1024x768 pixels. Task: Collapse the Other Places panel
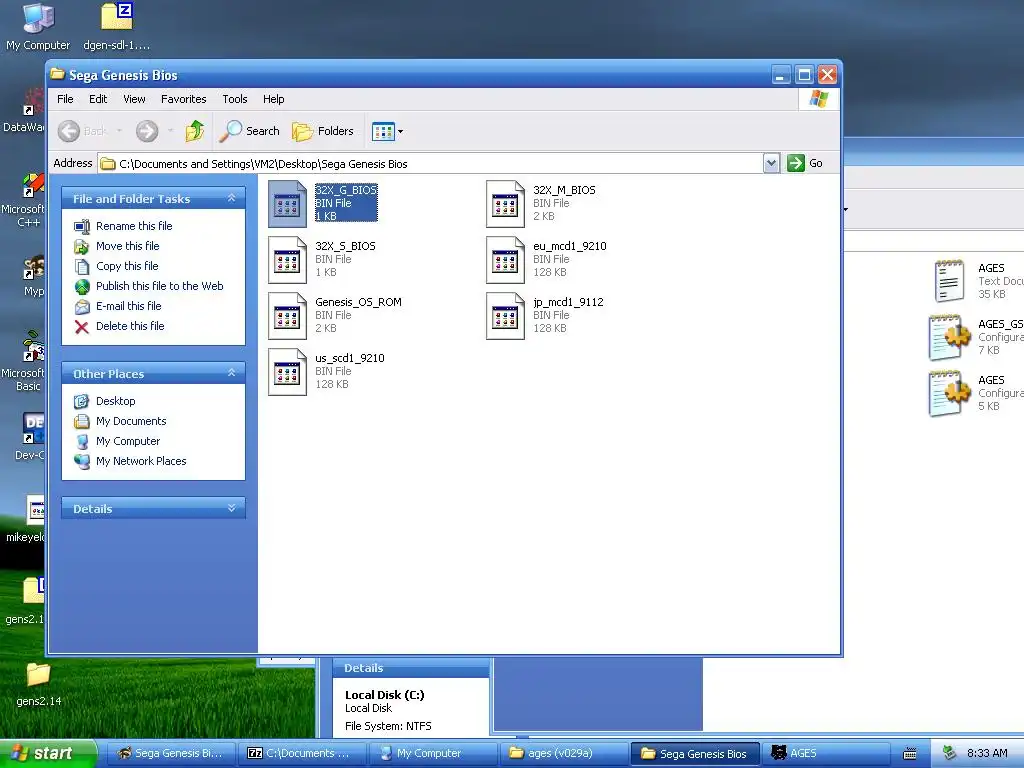tap(231, 373)
